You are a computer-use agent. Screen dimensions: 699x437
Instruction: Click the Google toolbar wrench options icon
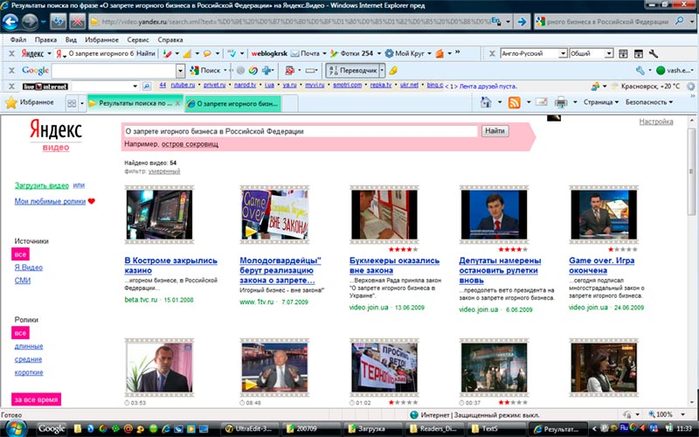click(640, 70)
